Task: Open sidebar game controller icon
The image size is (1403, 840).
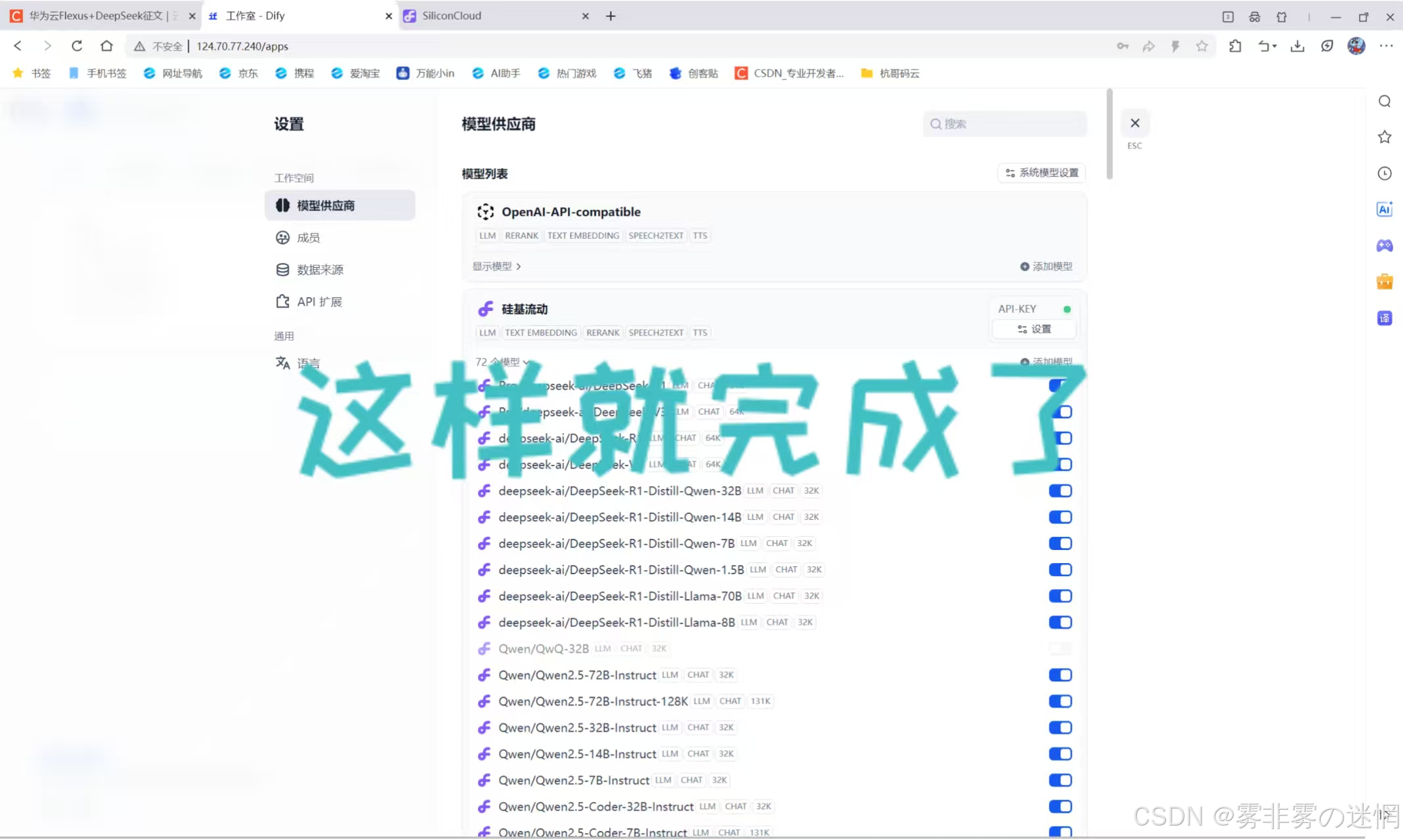Action: (x=1385, y=245)
